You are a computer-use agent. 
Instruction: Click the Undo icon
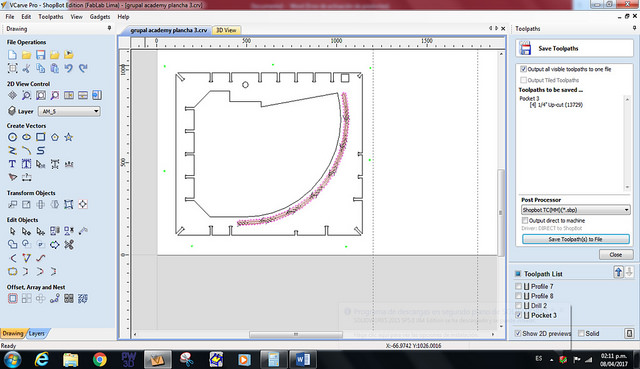click(x=69, y=68)
